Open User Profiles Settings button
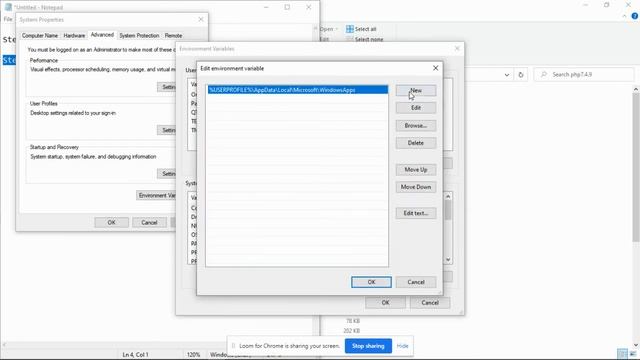This screenshot has width=640, height=360. (x=167, y=130)
